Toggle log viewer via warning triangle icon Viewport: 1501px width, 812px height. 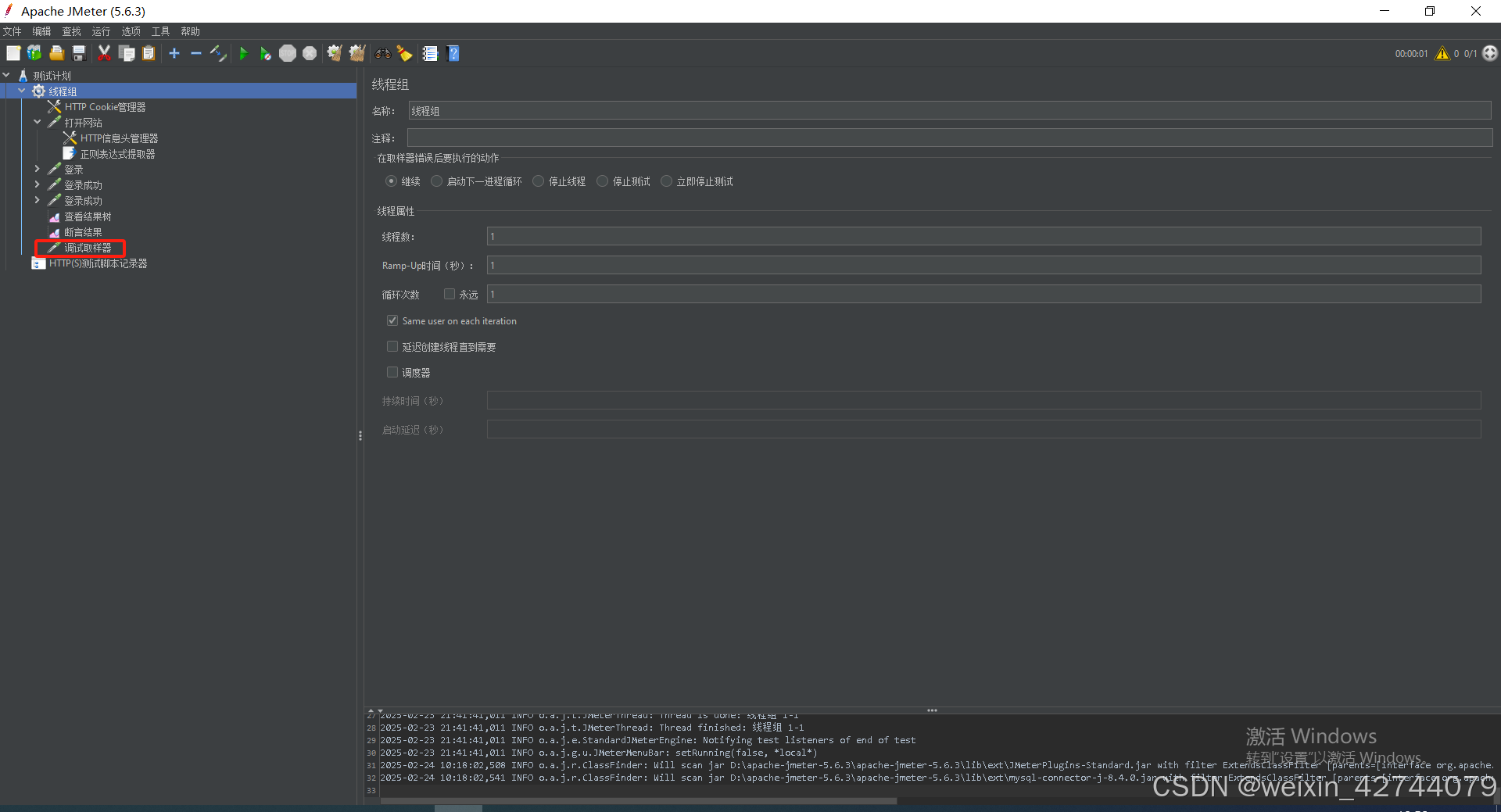[1442, 53]
